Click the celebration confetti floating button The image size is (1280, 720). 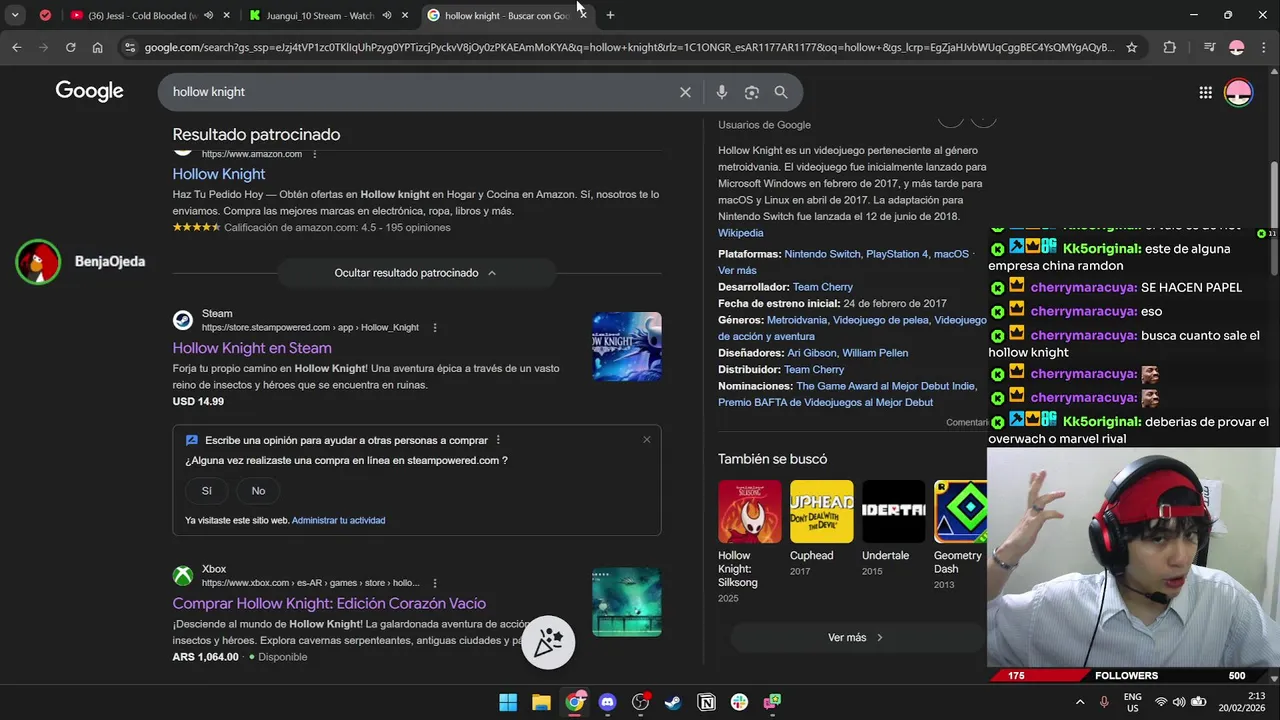click(548, 642)
